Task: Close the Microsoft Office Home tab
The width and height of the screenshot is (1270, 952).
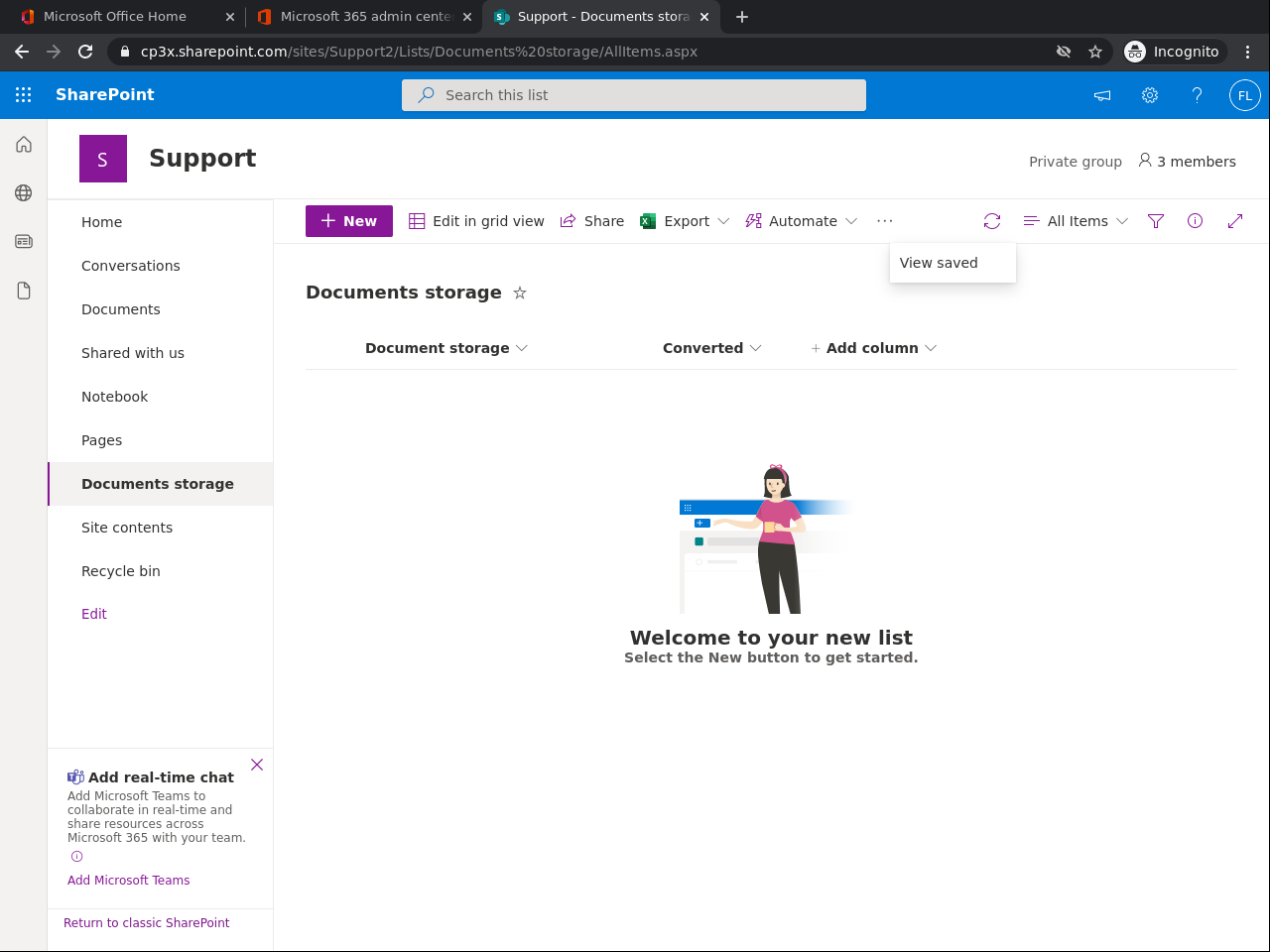Action: (x=230, y=17)
